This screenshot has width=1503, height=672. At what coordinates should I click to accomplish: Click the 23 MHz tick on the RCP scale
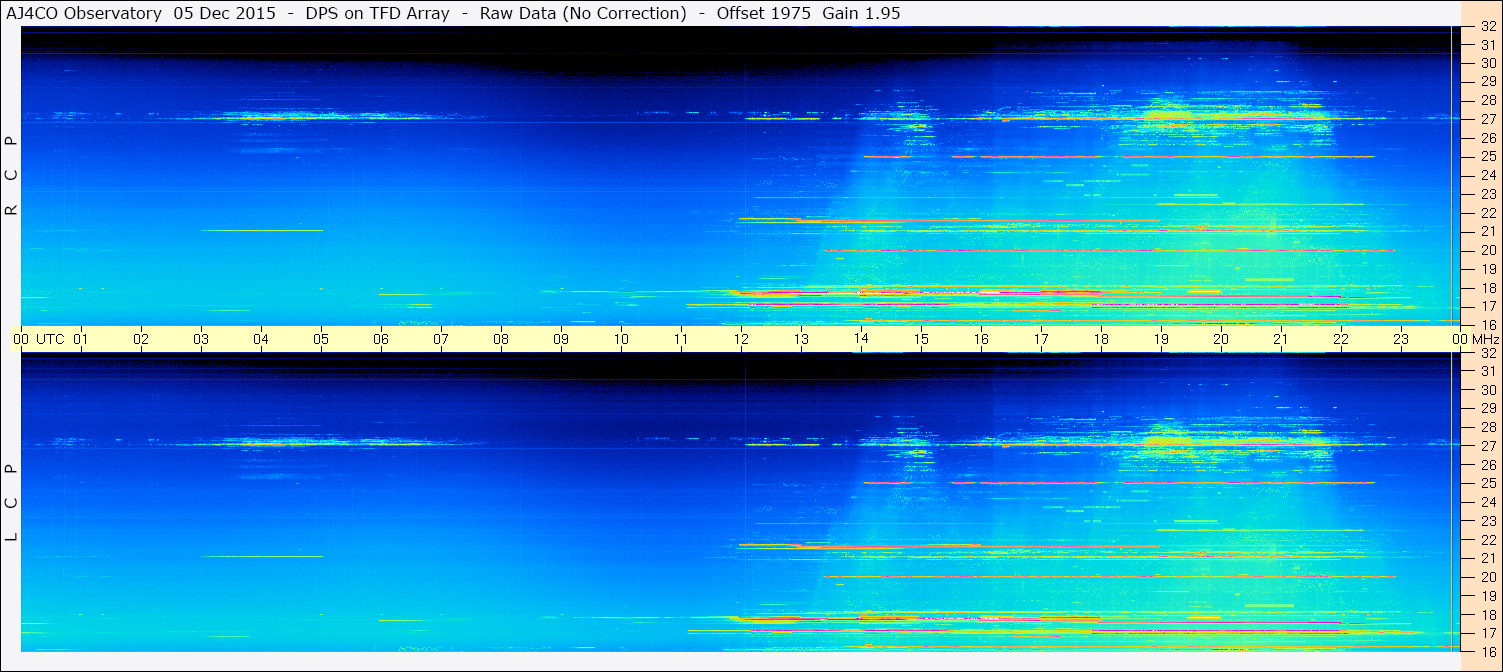(1487, 194)
